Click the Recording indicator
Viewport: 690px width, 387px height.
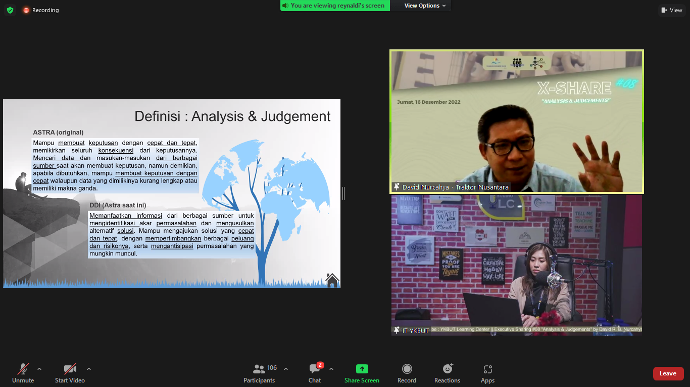[41, 10]
